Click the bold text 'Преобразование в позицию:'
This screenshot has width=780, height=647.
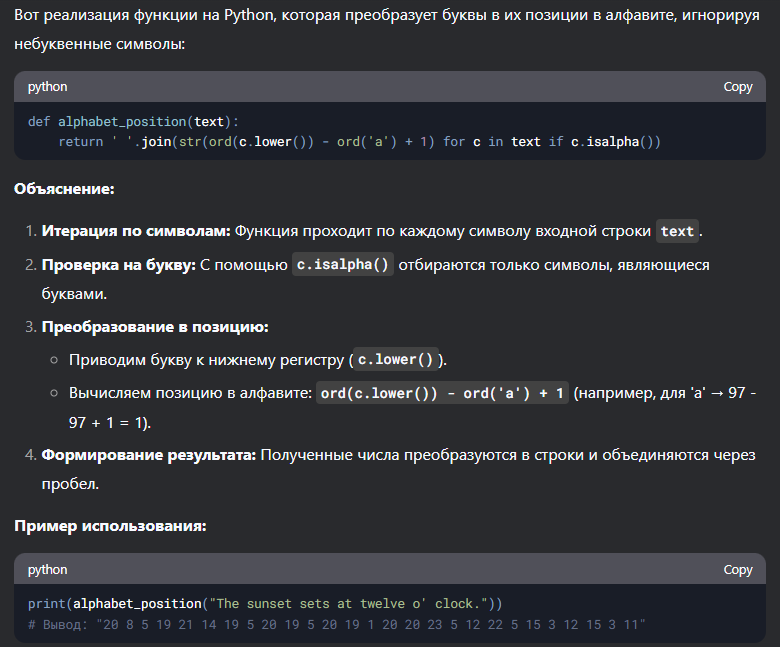coord(155,327)
